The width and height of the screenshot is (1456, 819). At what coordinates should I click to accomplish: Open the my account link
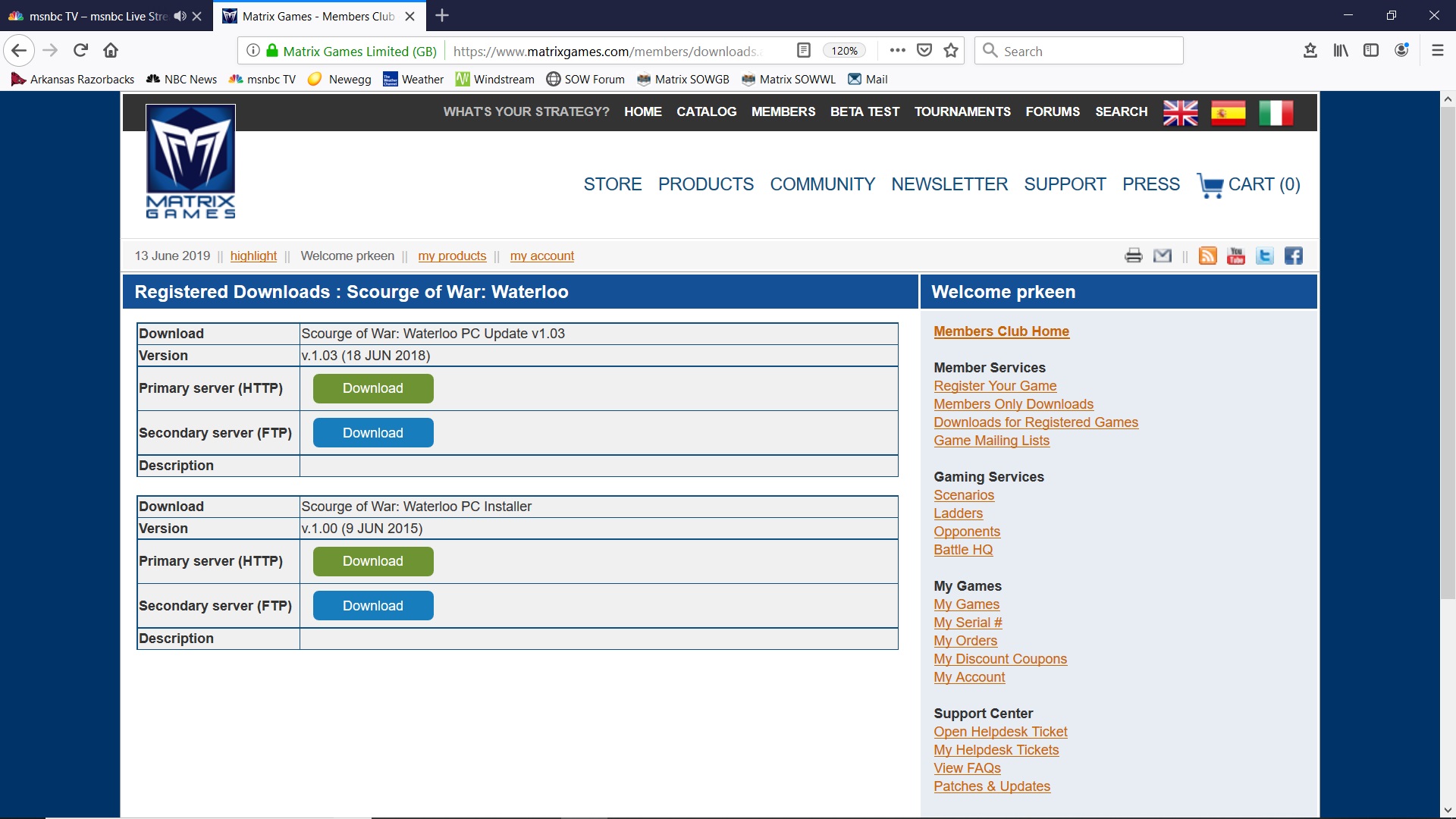(x=542, y=256)
